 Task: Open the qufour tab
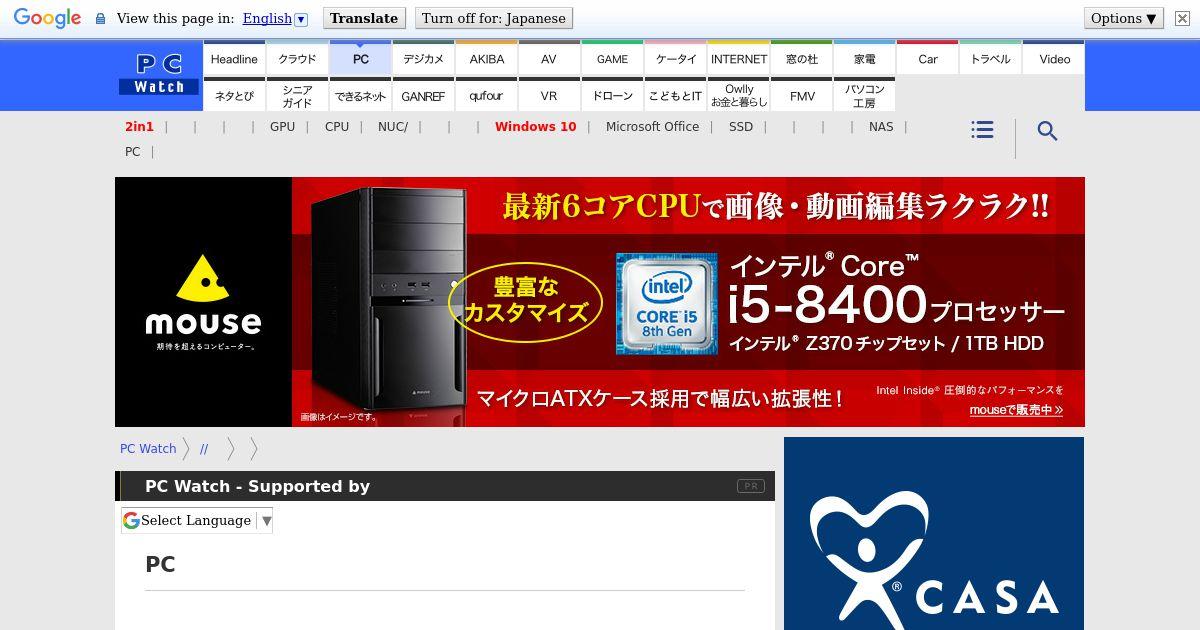487,95
